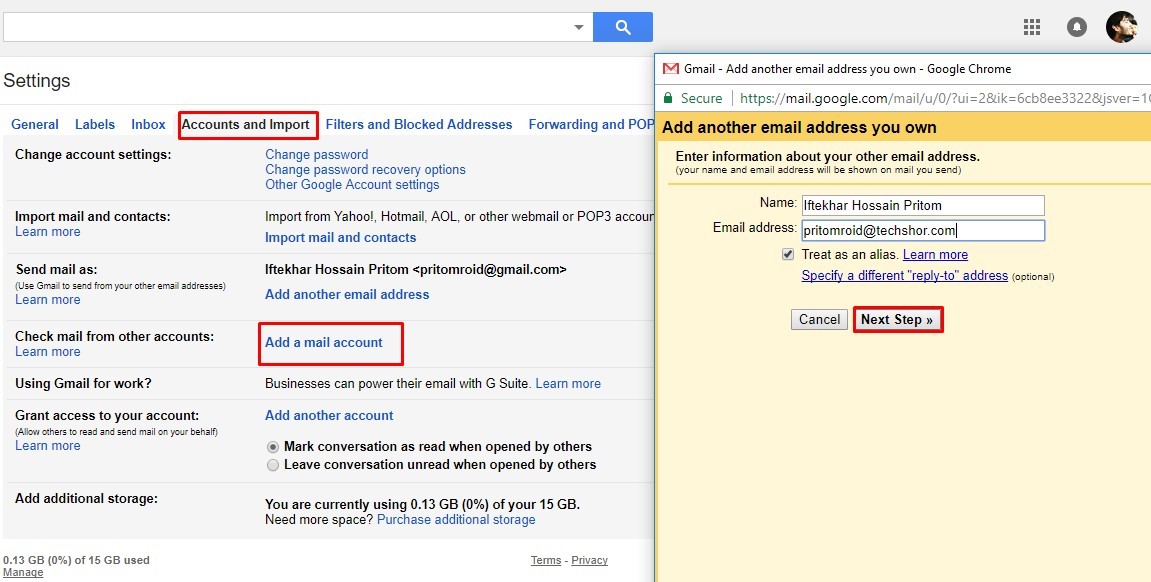This screenshot has width=1151, height=582.
Task: Click Change password recovery options link
Action: (365, 170)
